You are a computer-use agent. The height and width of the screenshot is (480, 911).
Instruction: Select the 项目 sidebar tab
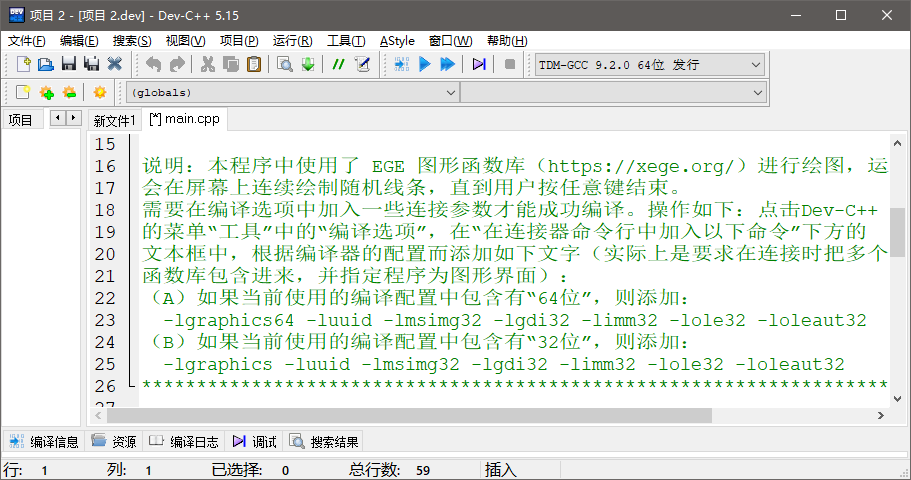(21, 120)
